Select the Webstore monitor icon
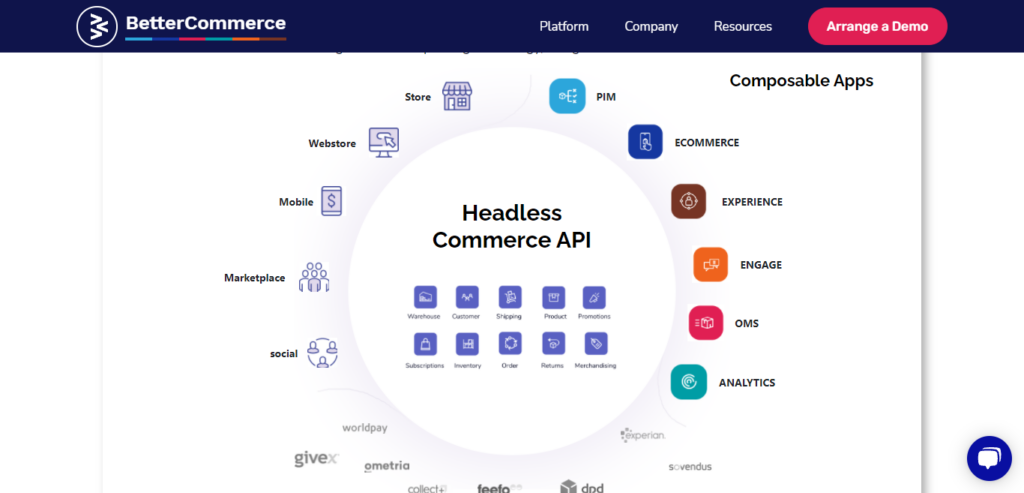 click(x=383, y=142)
